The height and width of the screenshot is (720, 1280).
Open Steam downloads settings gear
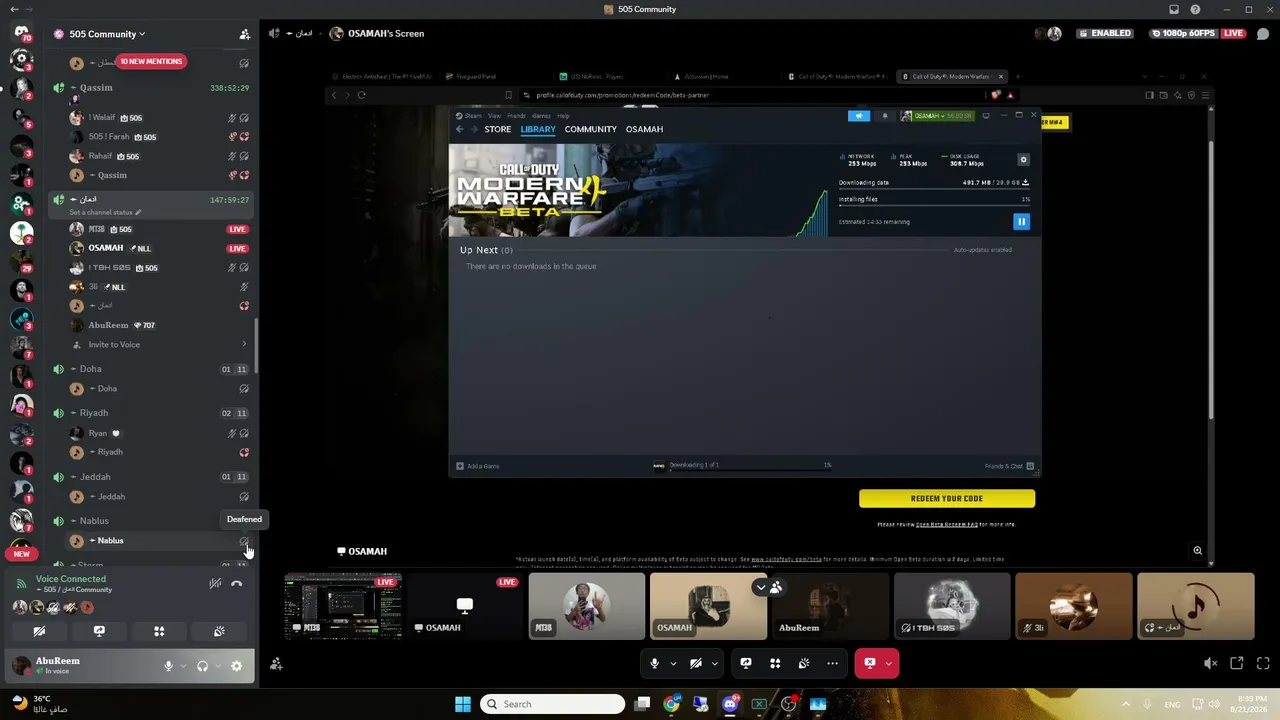point(1023,160)
